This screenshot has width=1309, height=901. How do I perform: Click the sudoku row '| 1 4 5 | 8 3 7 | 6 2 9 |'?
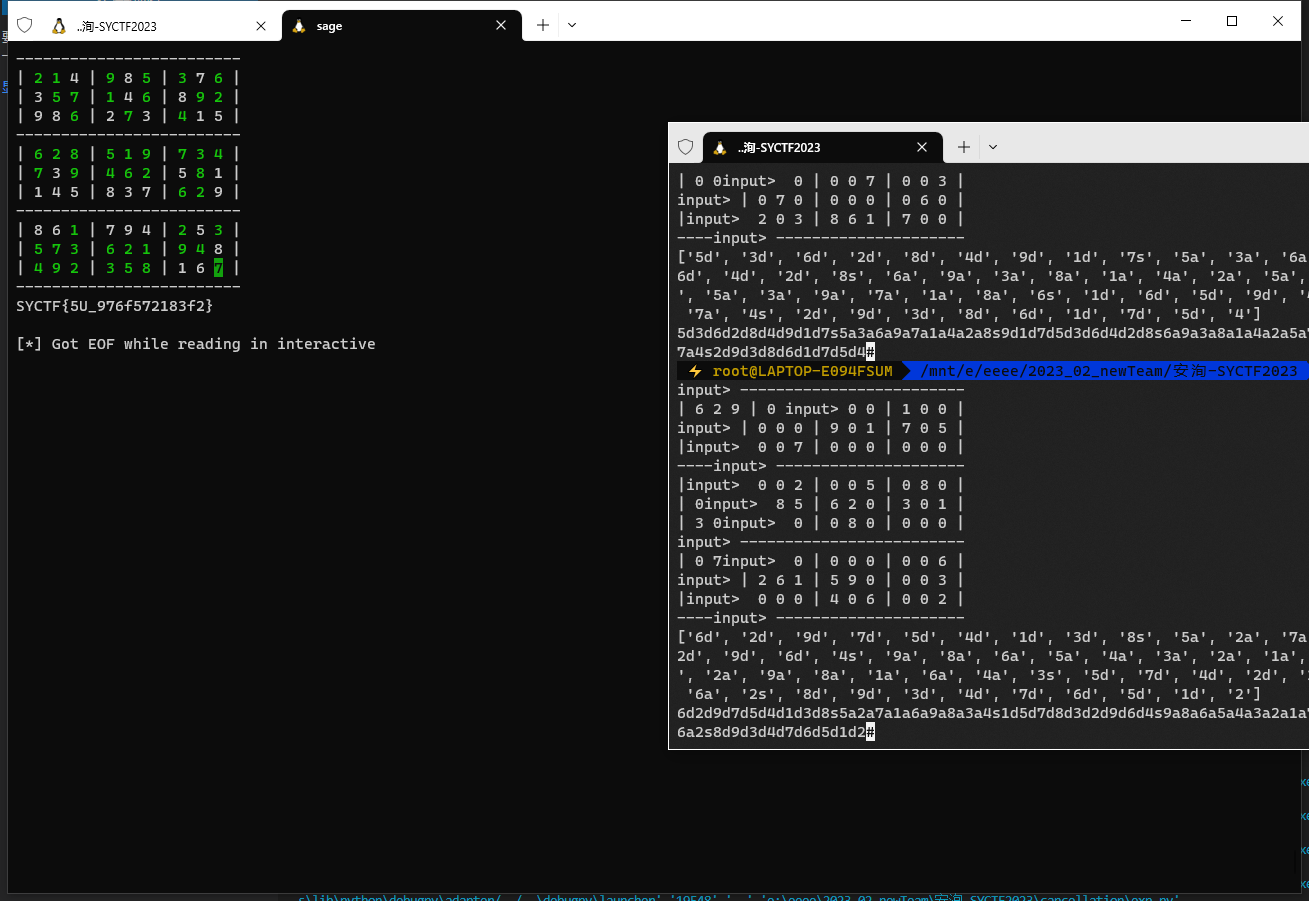click(128, 192)
